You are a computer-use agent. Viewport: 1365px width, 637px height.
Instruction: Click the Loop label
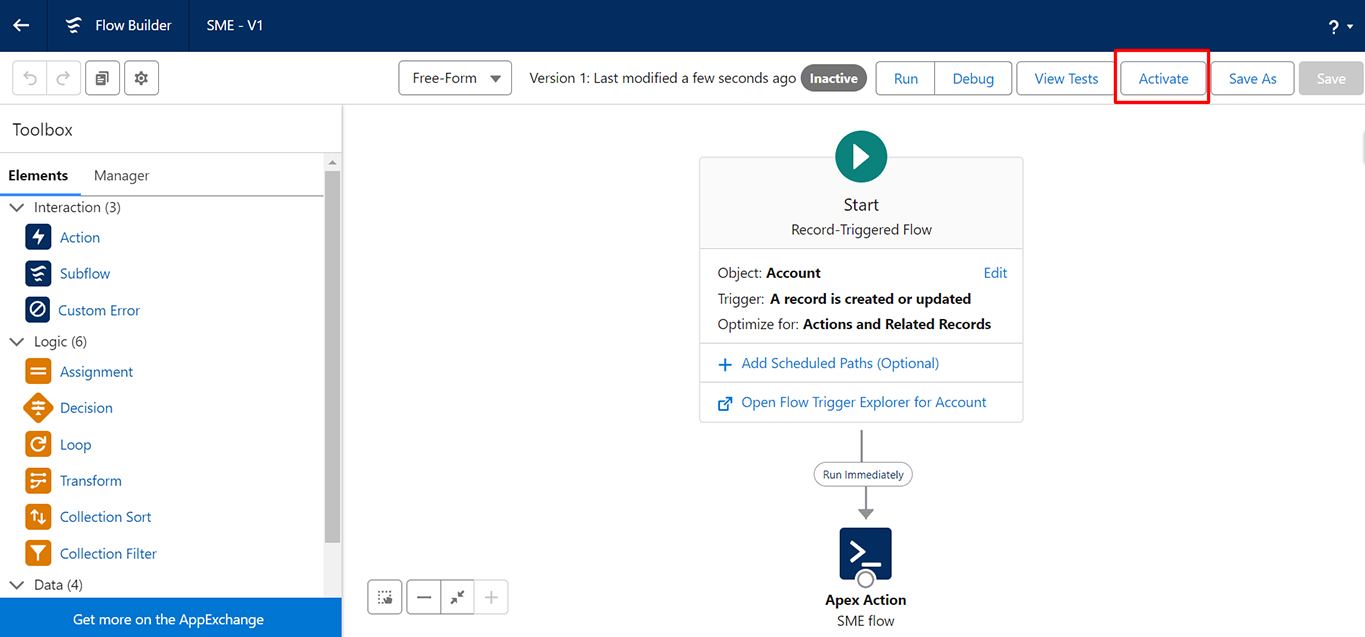75,444
